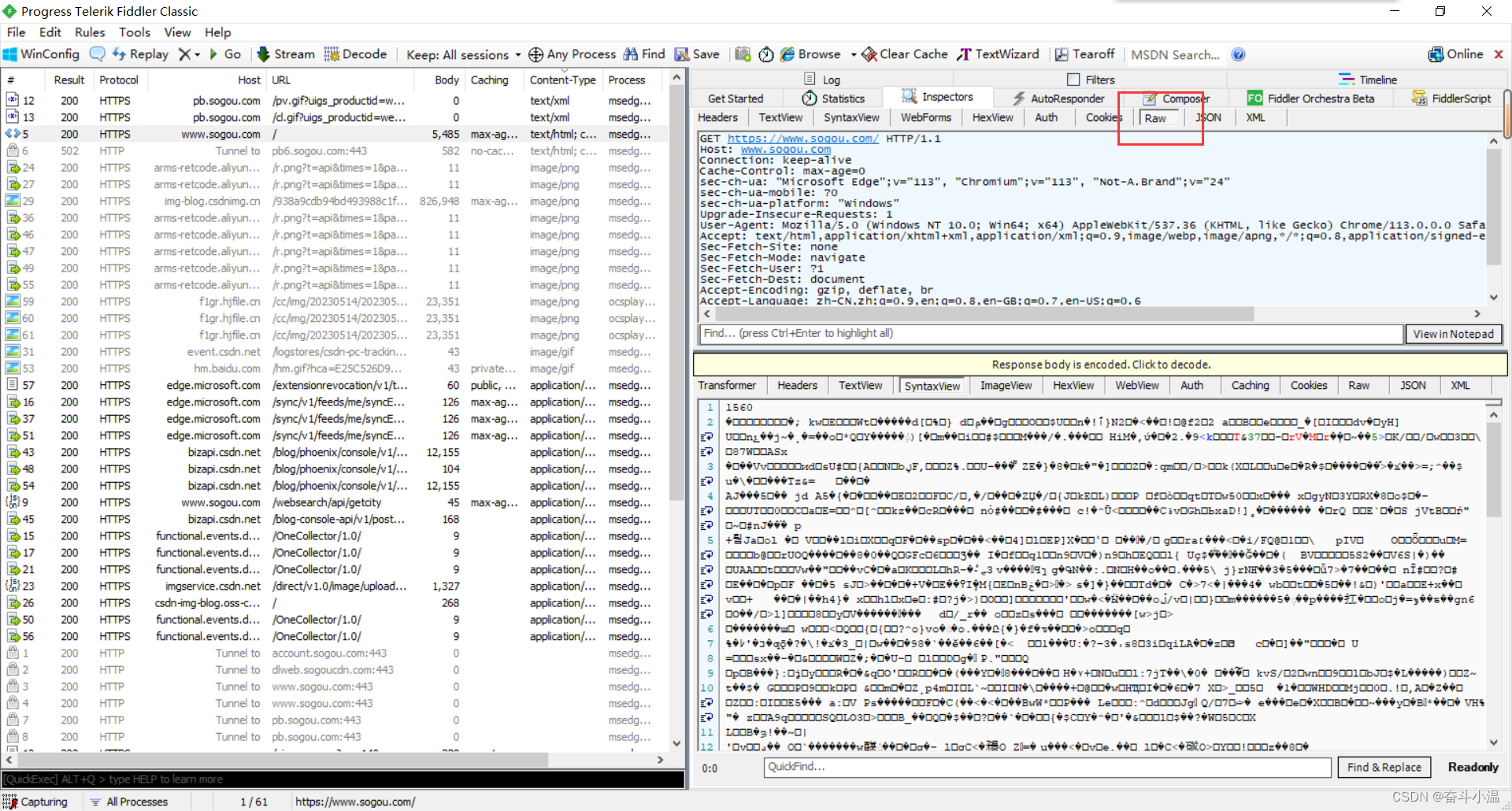Viewport: 1512px width, 811px height.
Task: Click the QuickExec command box
Action: coord(343,780)
